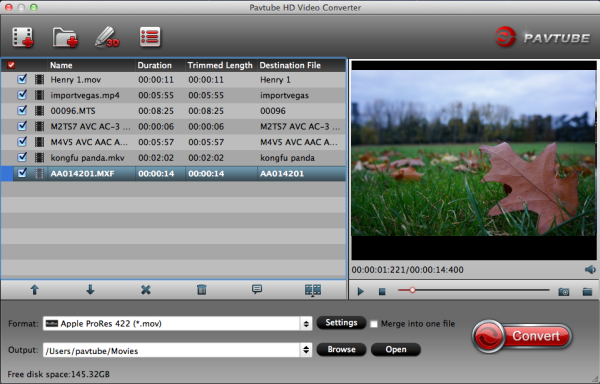Move selected item up with arrow icon
The width and height of the screenshot is (600, 384).
[34, 290]
